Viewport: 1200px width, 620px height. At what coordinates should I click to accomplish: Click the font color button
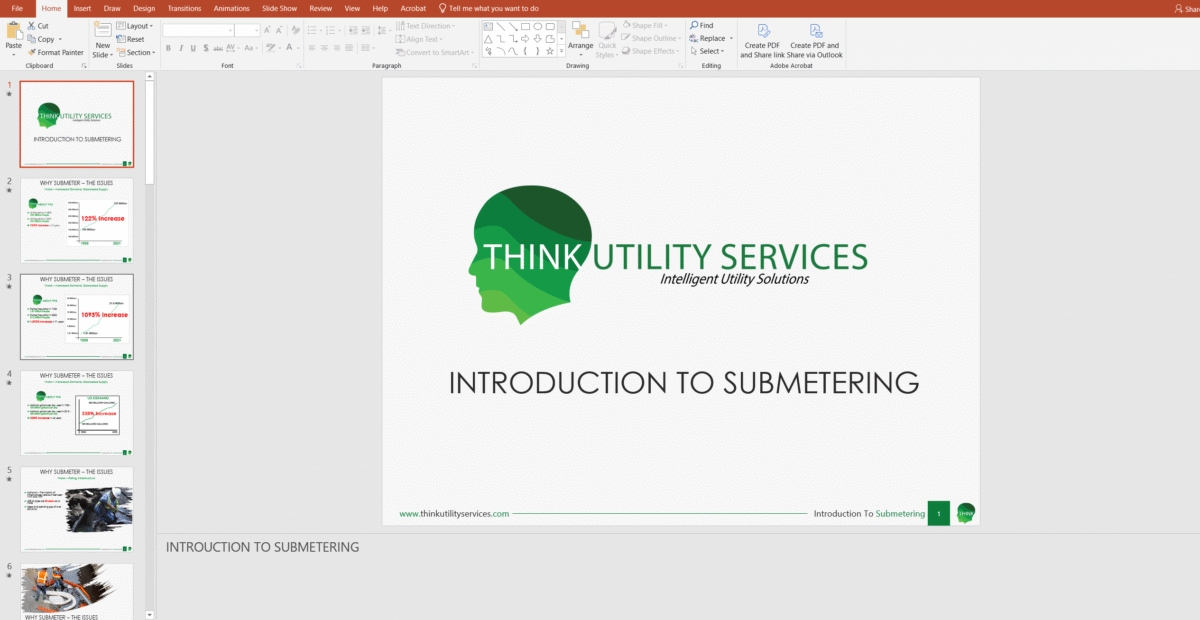[x=290, y=47]
